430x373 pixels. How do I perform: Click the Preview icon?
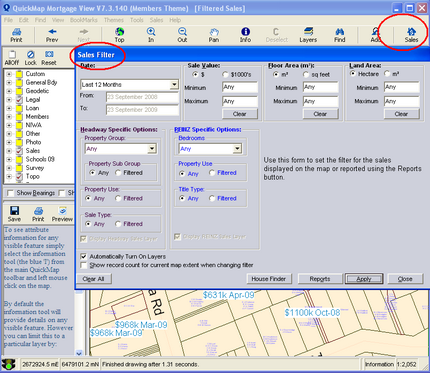click(62, 214)
